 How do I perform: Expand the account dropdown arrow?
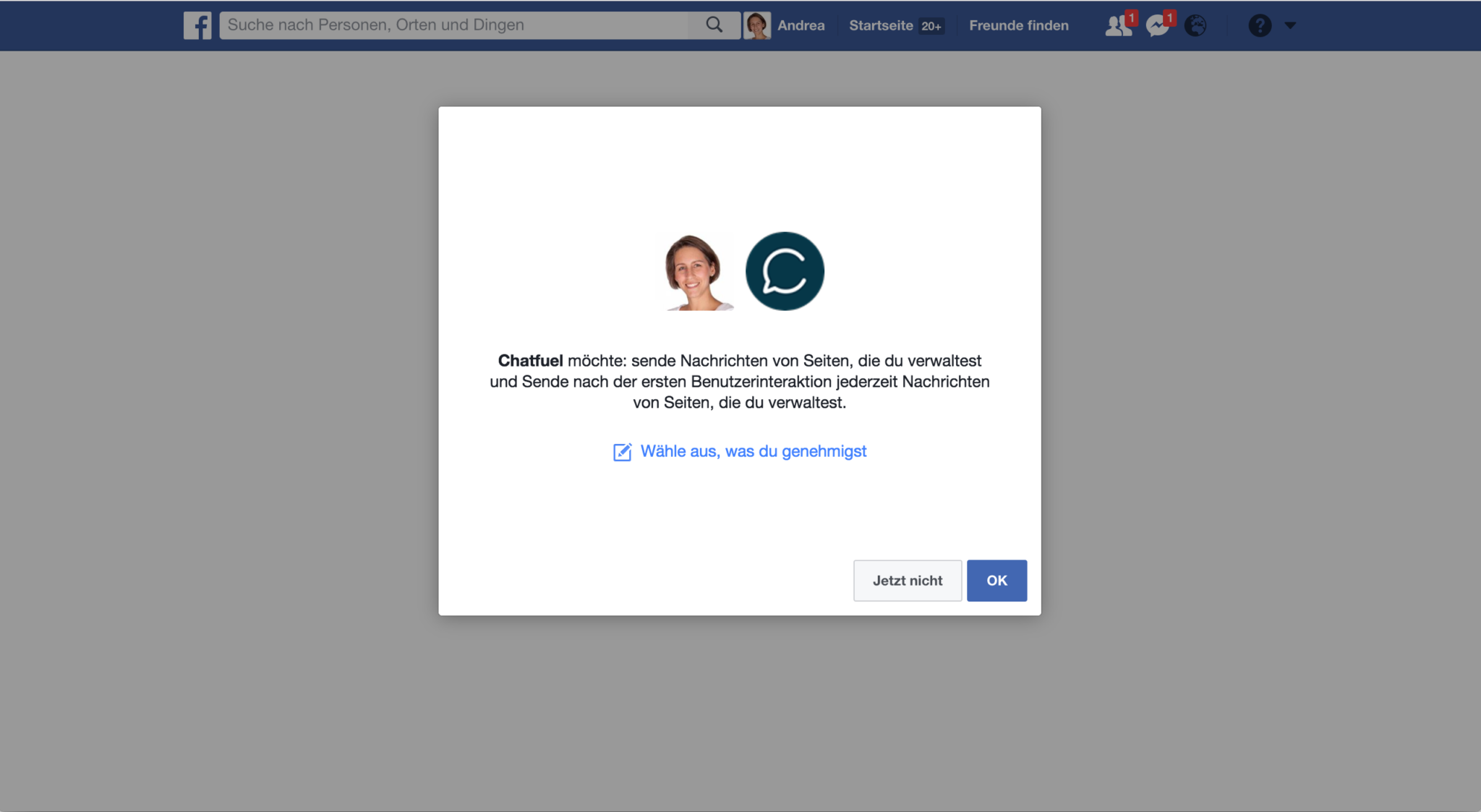1290,25
